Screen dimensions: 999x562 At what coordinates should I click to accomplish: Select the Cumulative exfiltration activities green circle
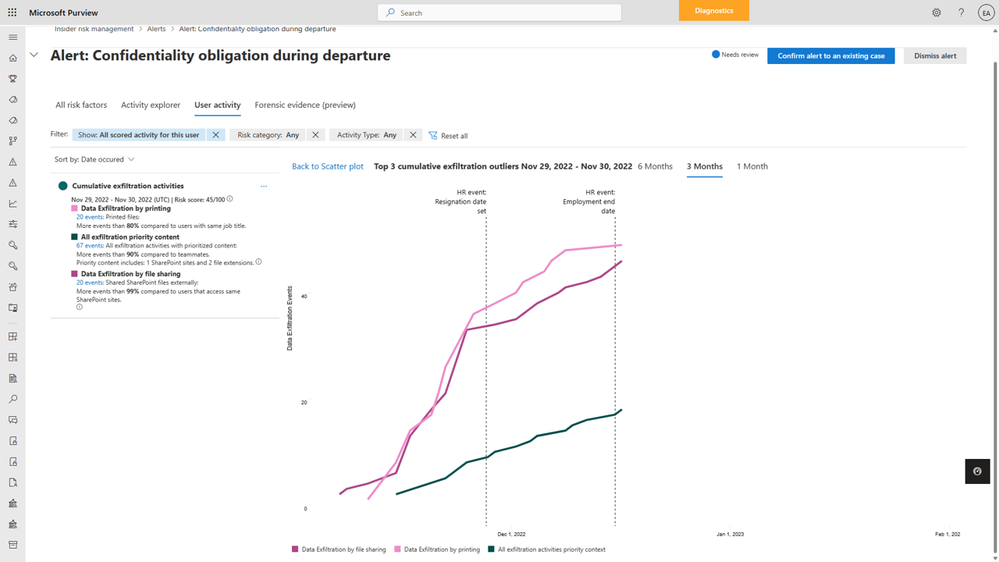point(62,186)
